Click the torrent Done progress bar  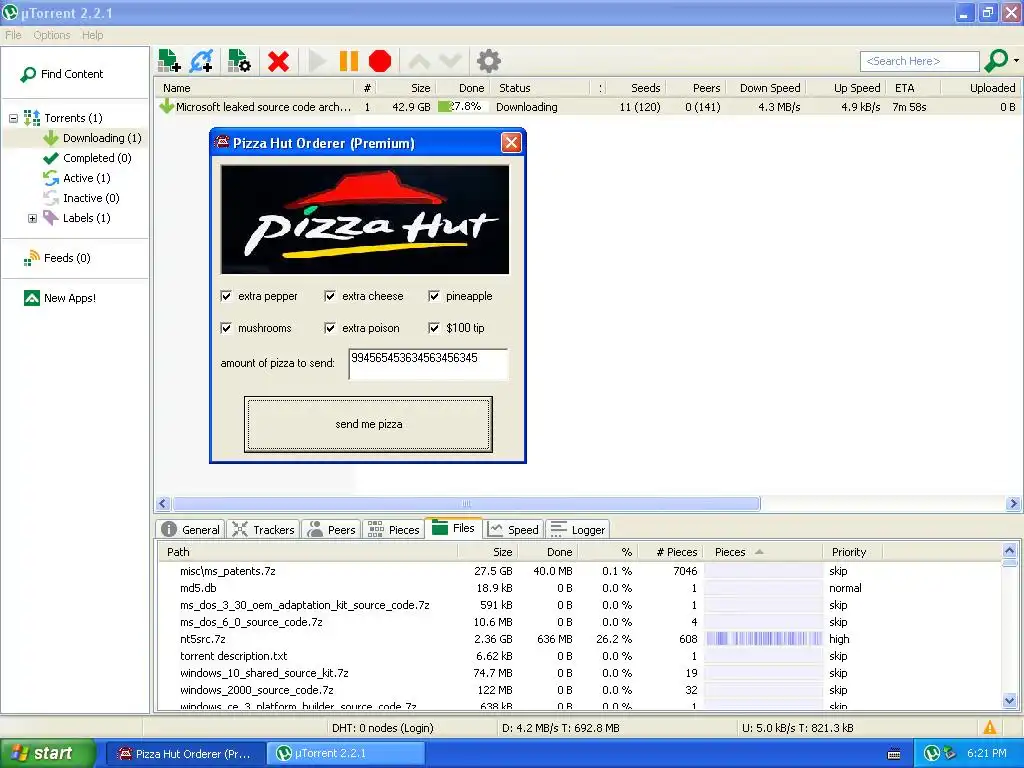tap(462, 106)
